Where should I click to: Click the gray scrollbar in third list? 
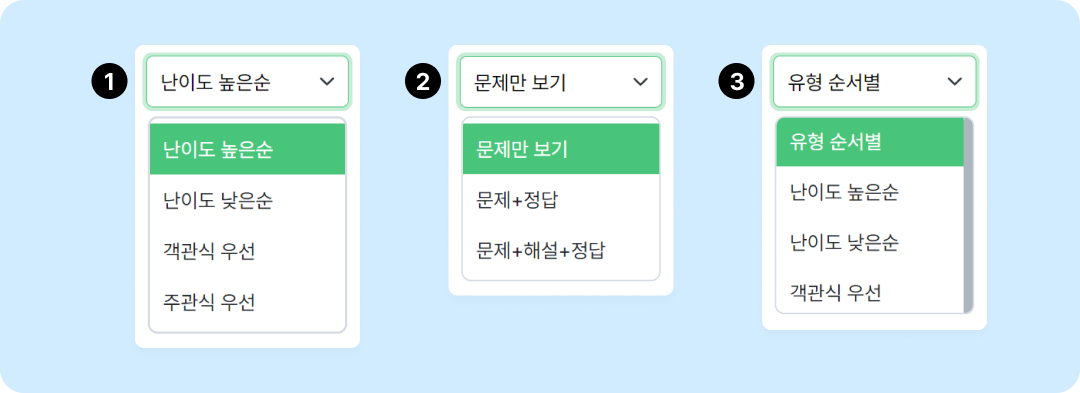point(968,215)
